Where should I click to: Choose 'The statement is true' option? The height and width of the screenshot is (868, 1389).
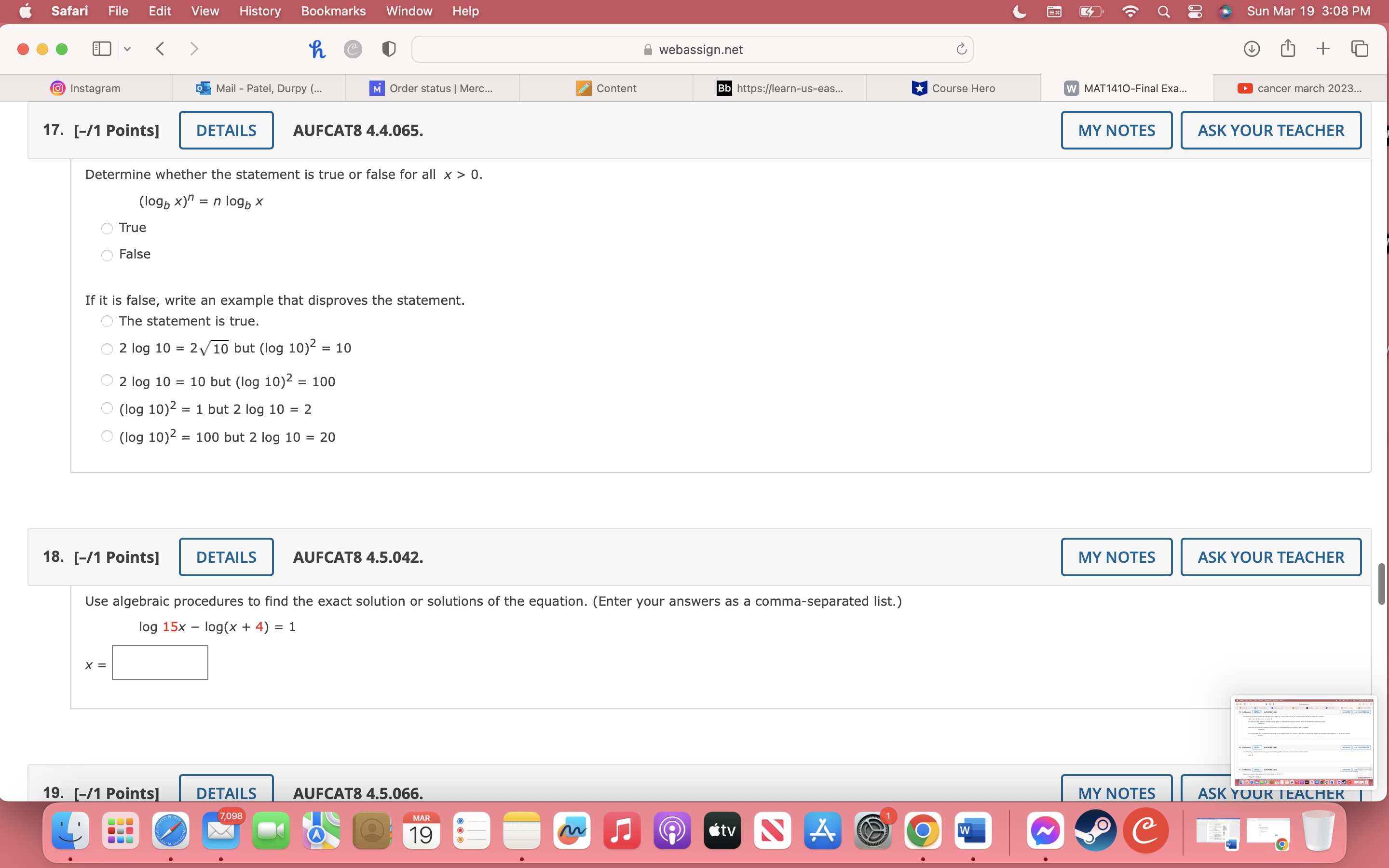[x=107, y=322]
